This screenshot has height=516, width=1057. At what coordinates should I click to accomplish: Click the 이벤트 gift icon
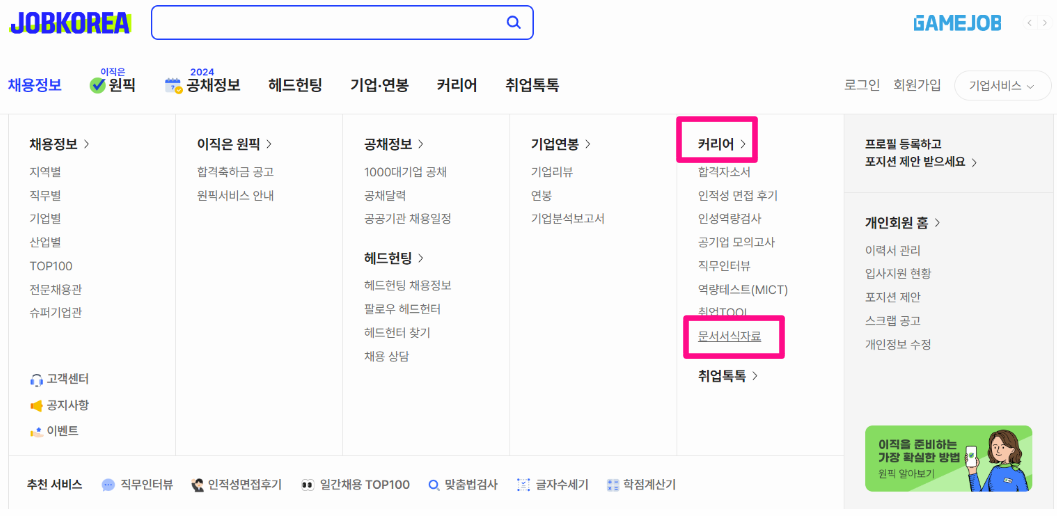36,432
